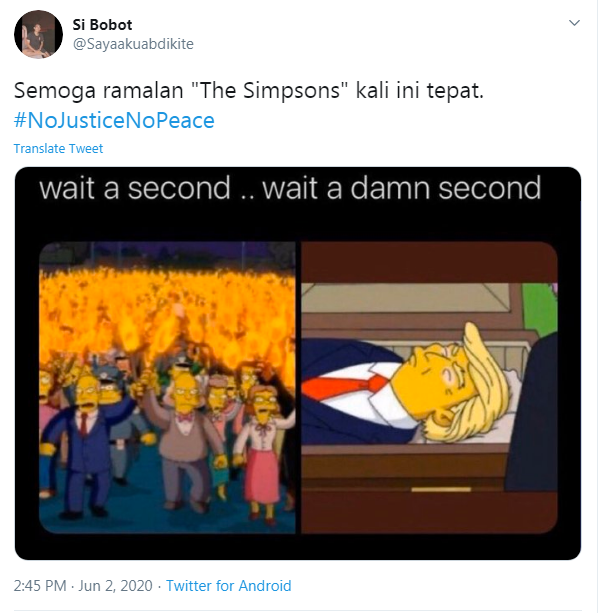Click the gold handle on the coffin
598x613 pixels.
441,489
